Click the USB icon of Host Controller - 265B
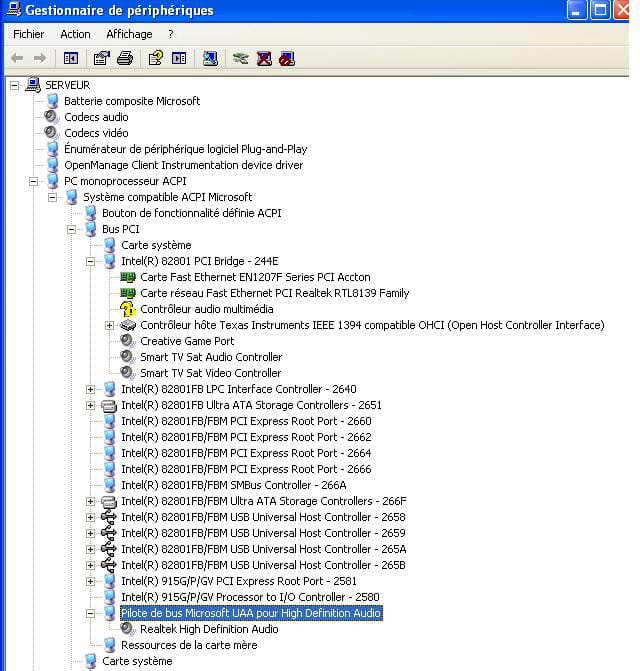This screenshot has height=671, width=640. click(109, 565)
